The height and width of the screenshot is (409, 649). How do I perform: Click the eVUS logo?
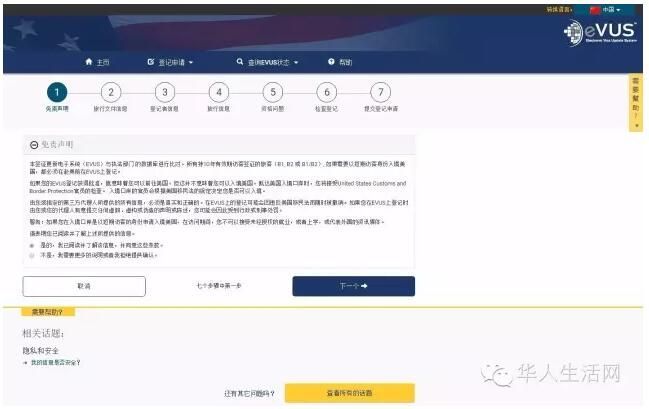pyautogui.click(x=600, y=32)
